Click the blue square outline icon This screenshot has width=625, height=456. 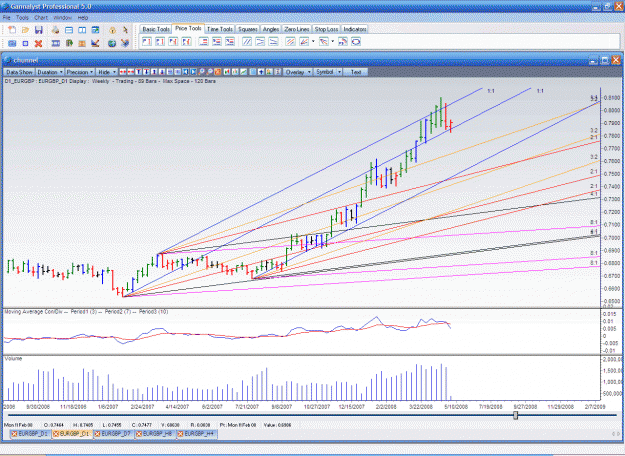tap(25, 43)
